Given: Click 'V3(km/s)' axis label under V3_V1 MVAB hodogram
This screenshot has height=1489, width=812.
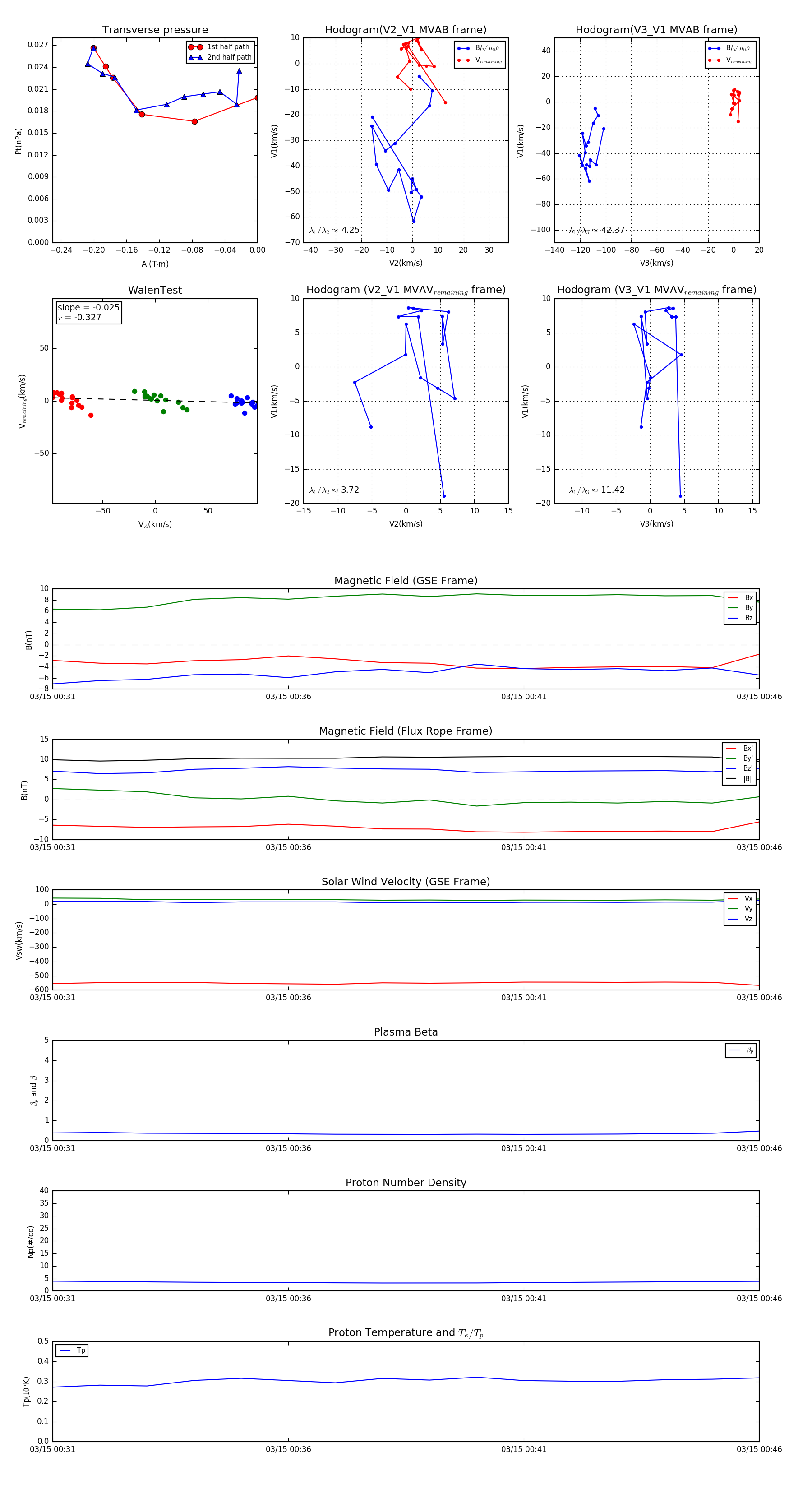Looking at the screenshot, I should click(x=656, y=263).
